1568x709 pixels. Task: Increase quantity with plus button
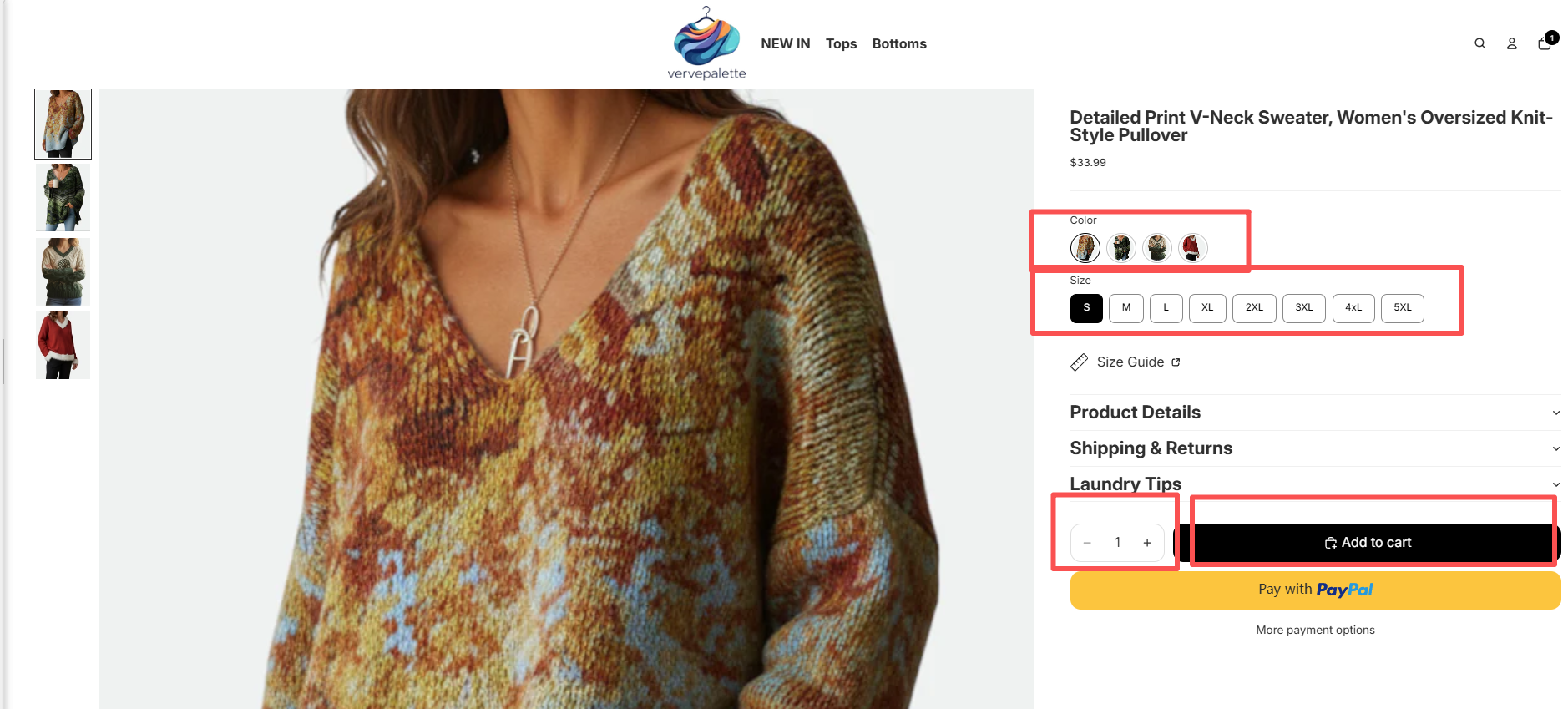tap(1147, 543)
